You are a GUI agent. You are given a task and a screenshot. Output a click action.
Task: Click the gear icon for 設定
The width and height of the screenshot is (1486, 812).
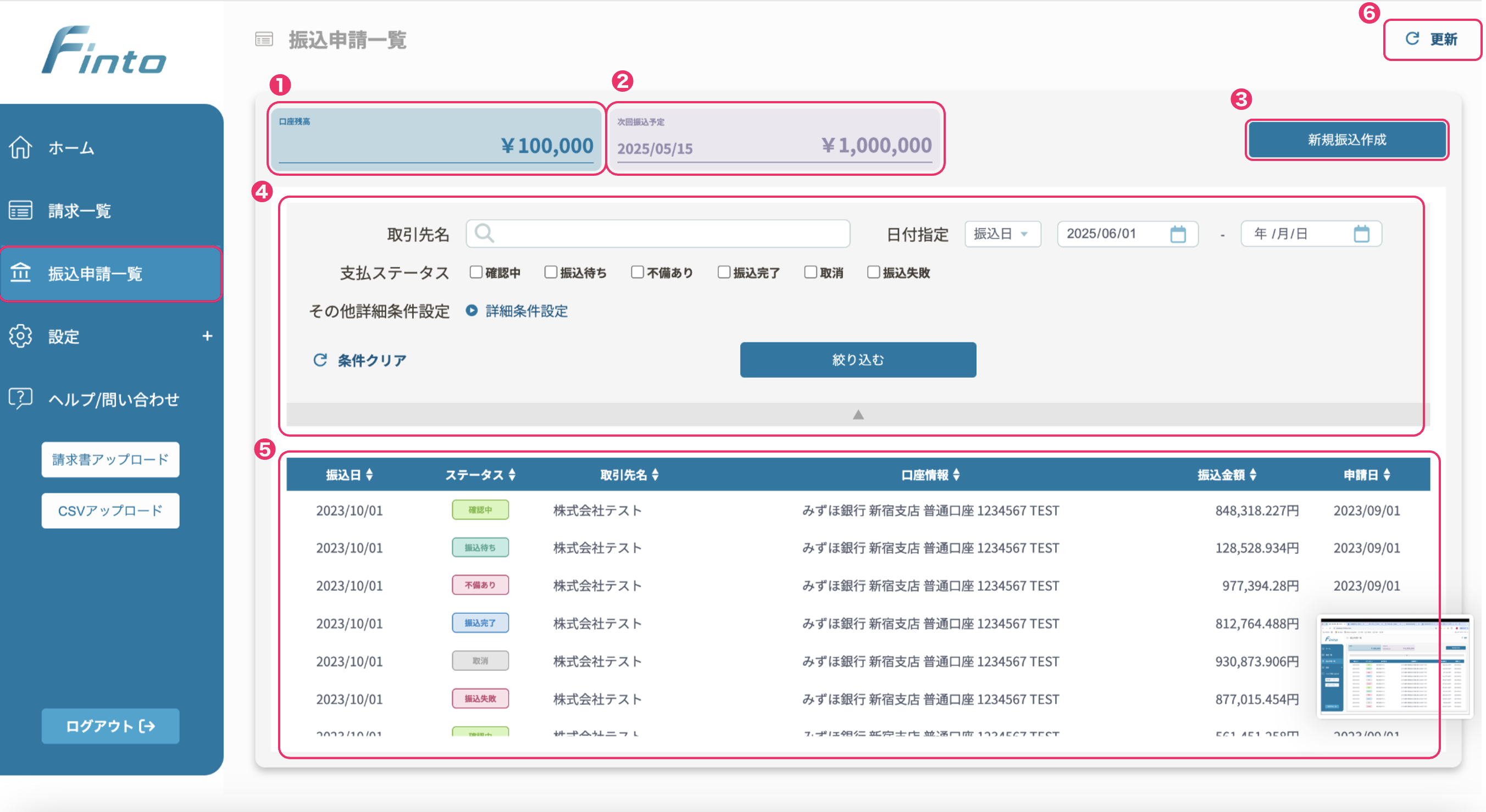tap(21, 336)
